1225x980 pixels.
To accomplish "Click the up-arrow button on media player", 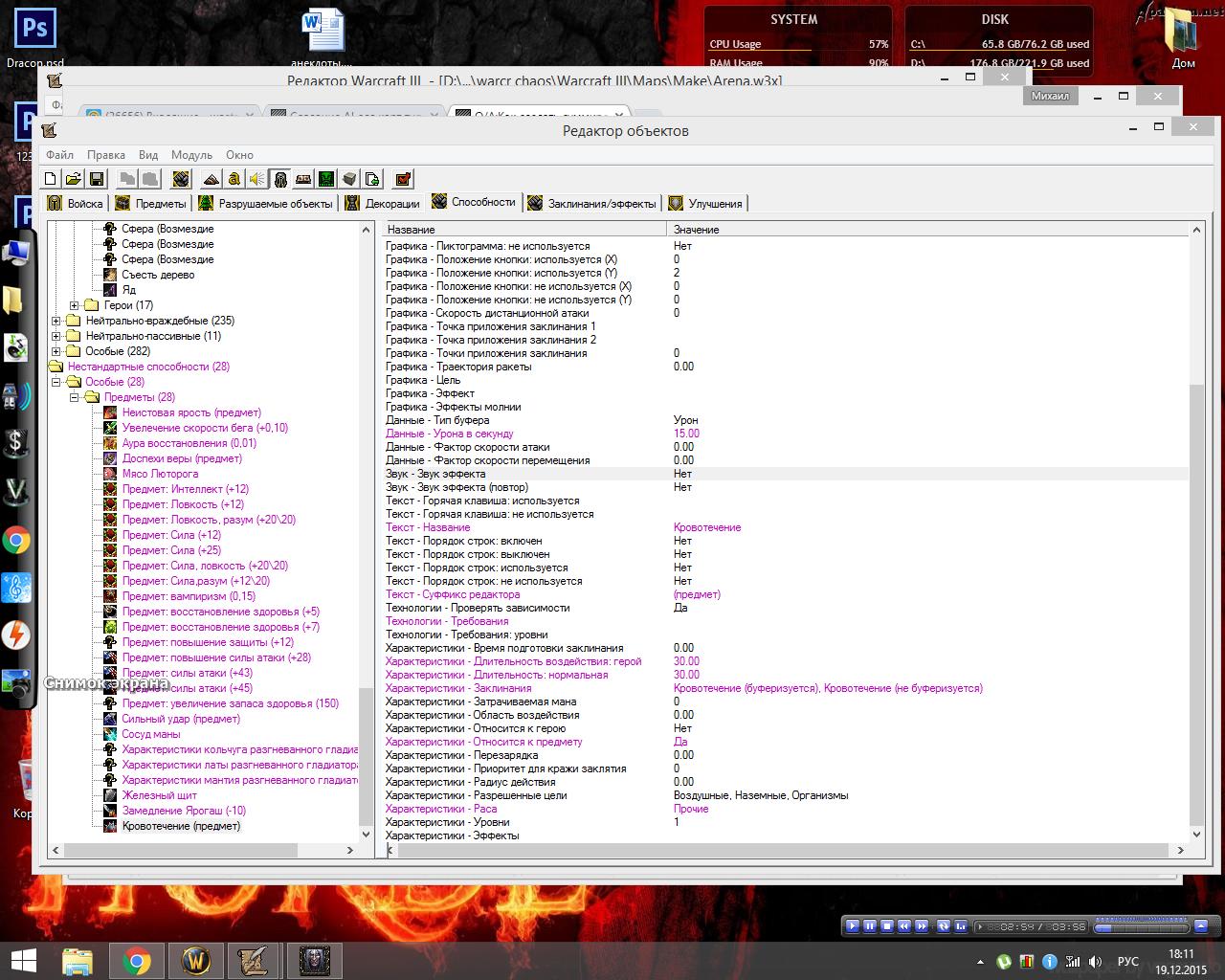I will [1202, 925].
